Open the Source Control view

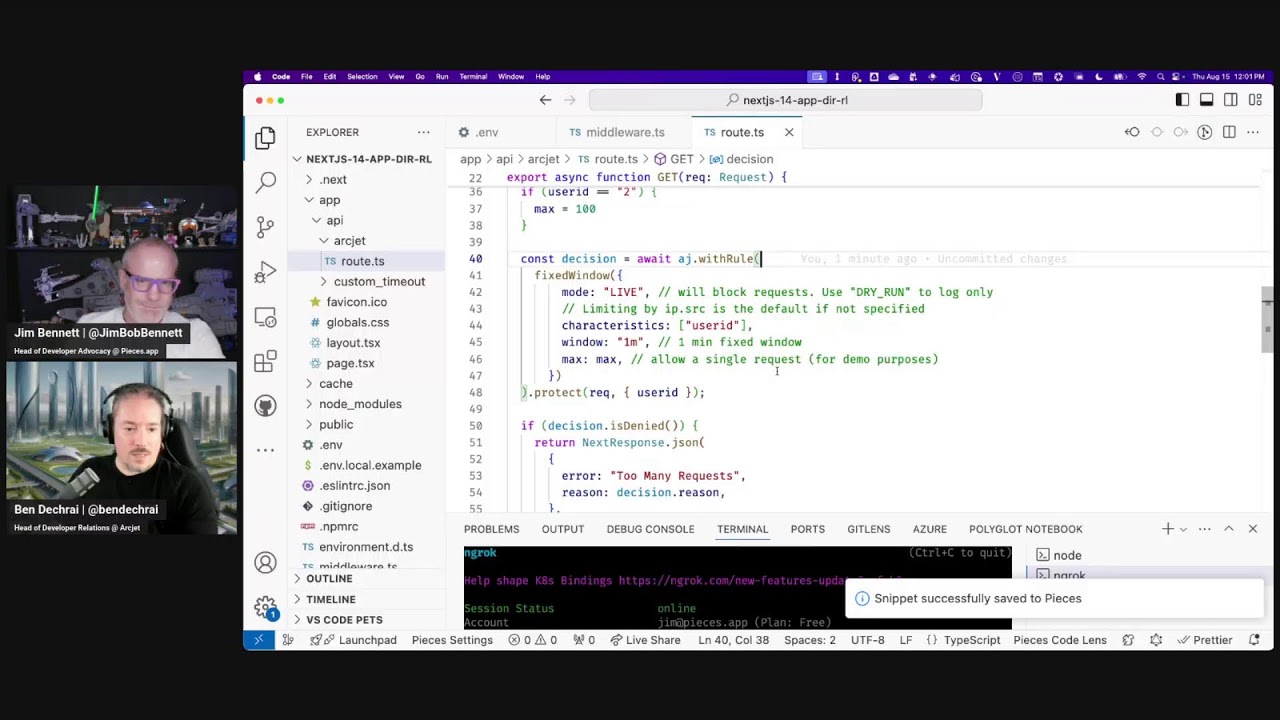pyautogui.click(x=265, y=227)
